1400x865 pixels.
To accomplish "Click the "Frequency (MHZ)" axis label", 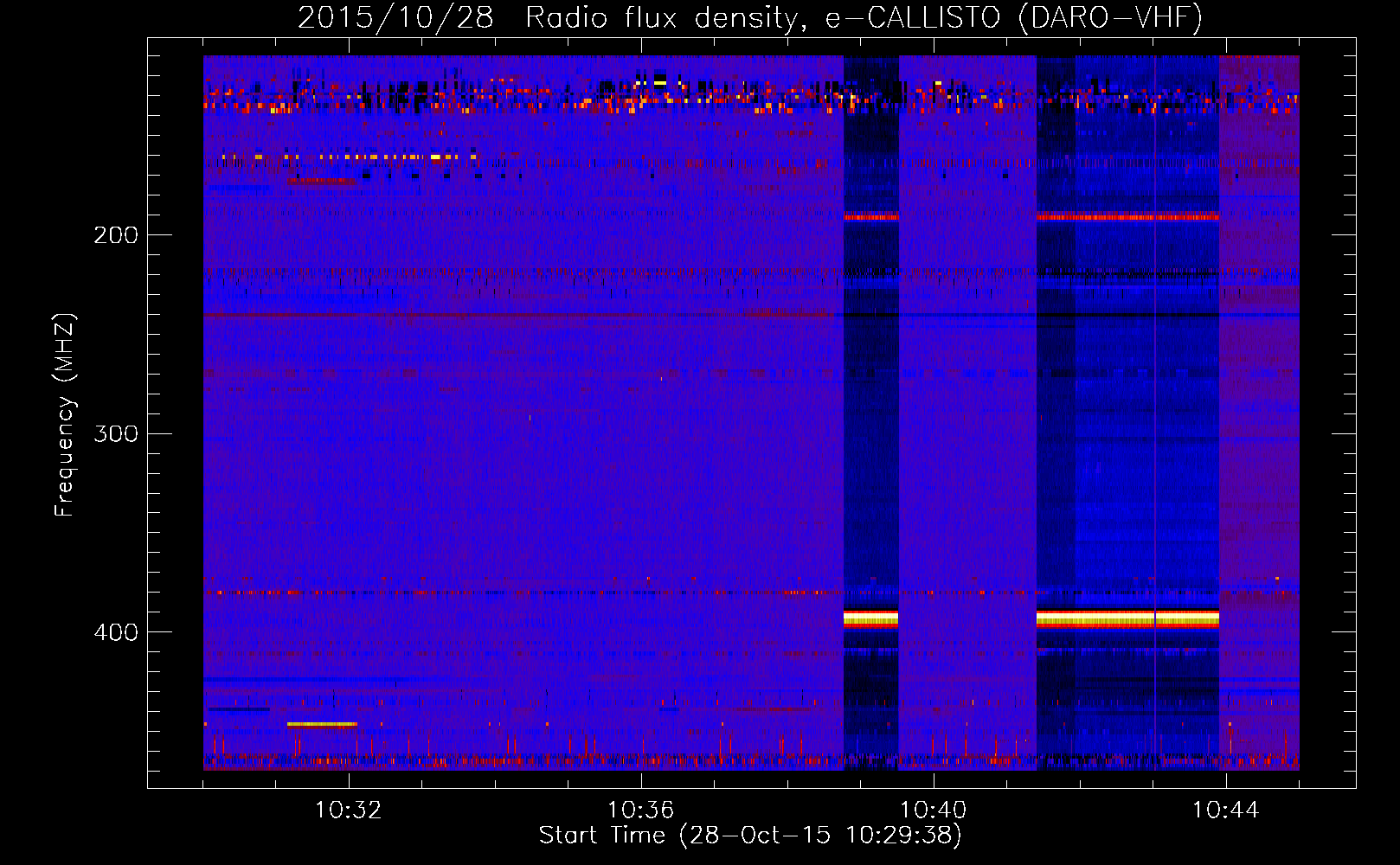I will pos(65,415).
